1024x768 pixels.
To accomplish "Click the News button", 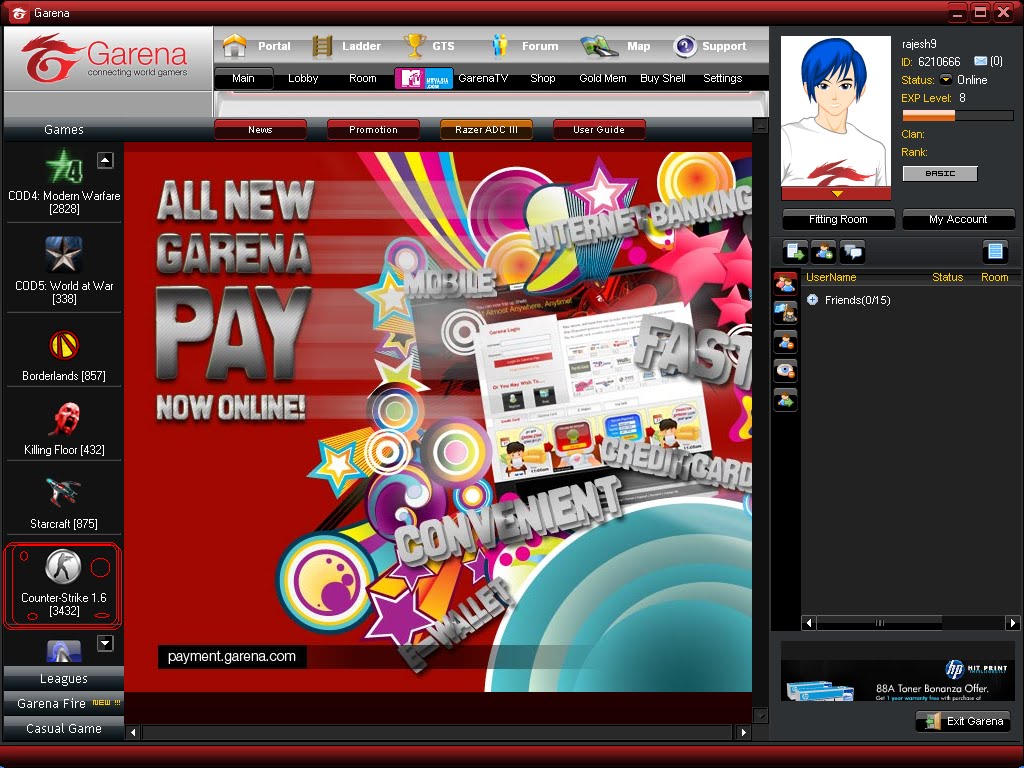I will [x=260, y=129].
